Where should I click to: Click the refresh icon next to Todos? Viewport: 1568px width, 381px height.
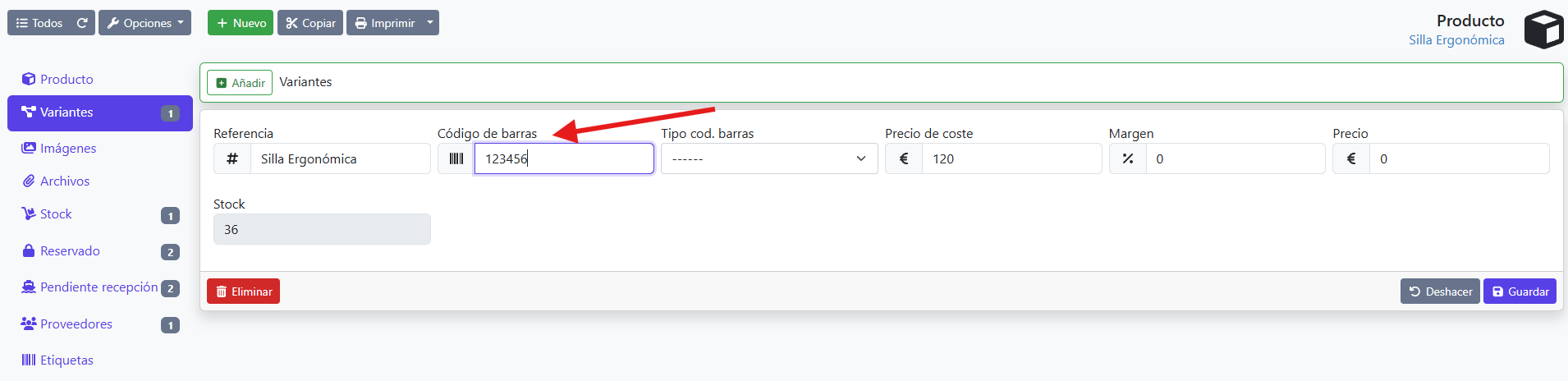(82, 23)
